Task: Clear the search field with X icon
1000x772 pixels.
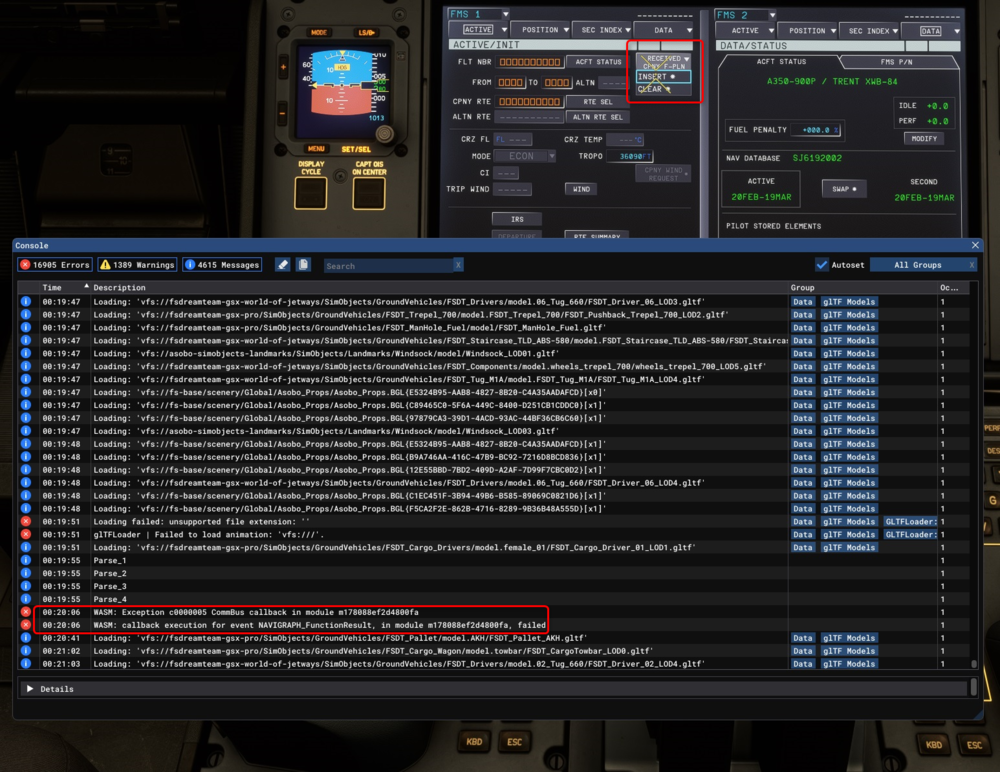Action: [x=458, y=266]
